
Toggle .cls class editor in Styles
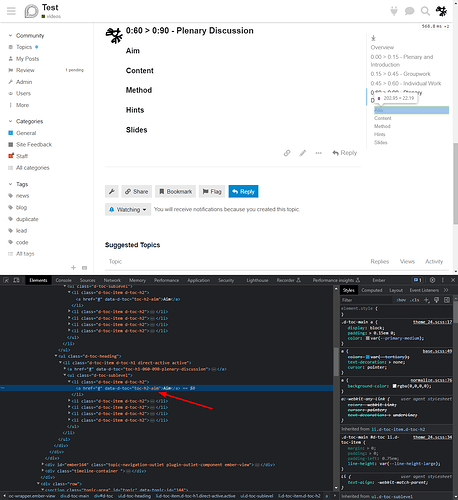coord(415,300)
